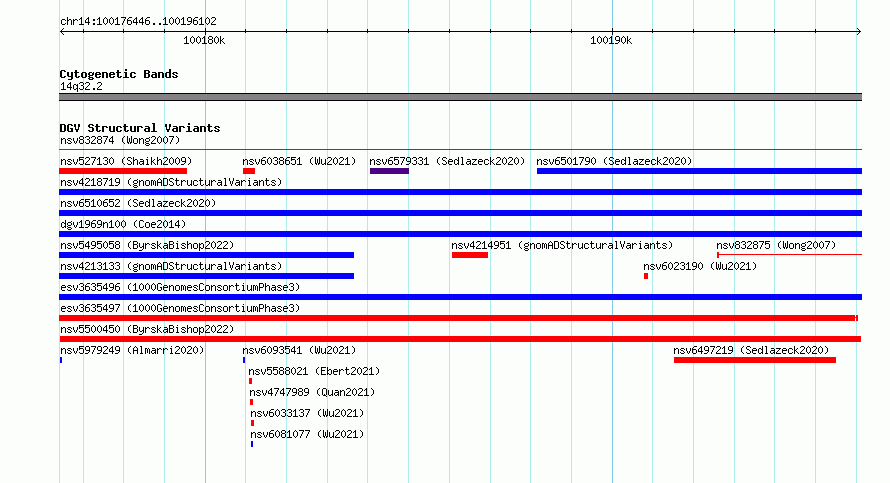Open esv3635497 (1000GenomesConsortiumPhase3) label

pos(180,308)
